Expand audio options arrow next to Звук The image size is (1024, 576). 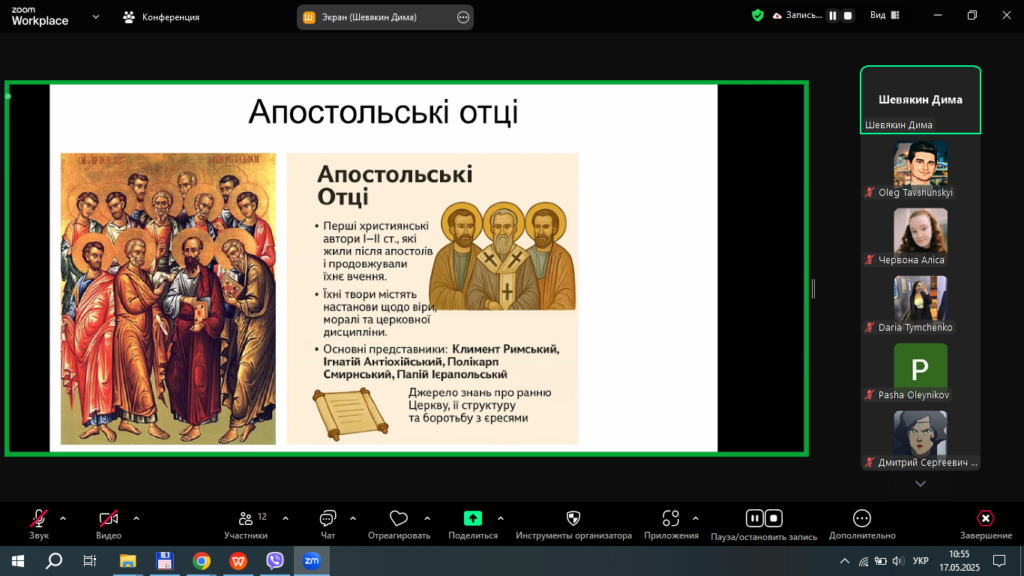click(x=63, y=518)
